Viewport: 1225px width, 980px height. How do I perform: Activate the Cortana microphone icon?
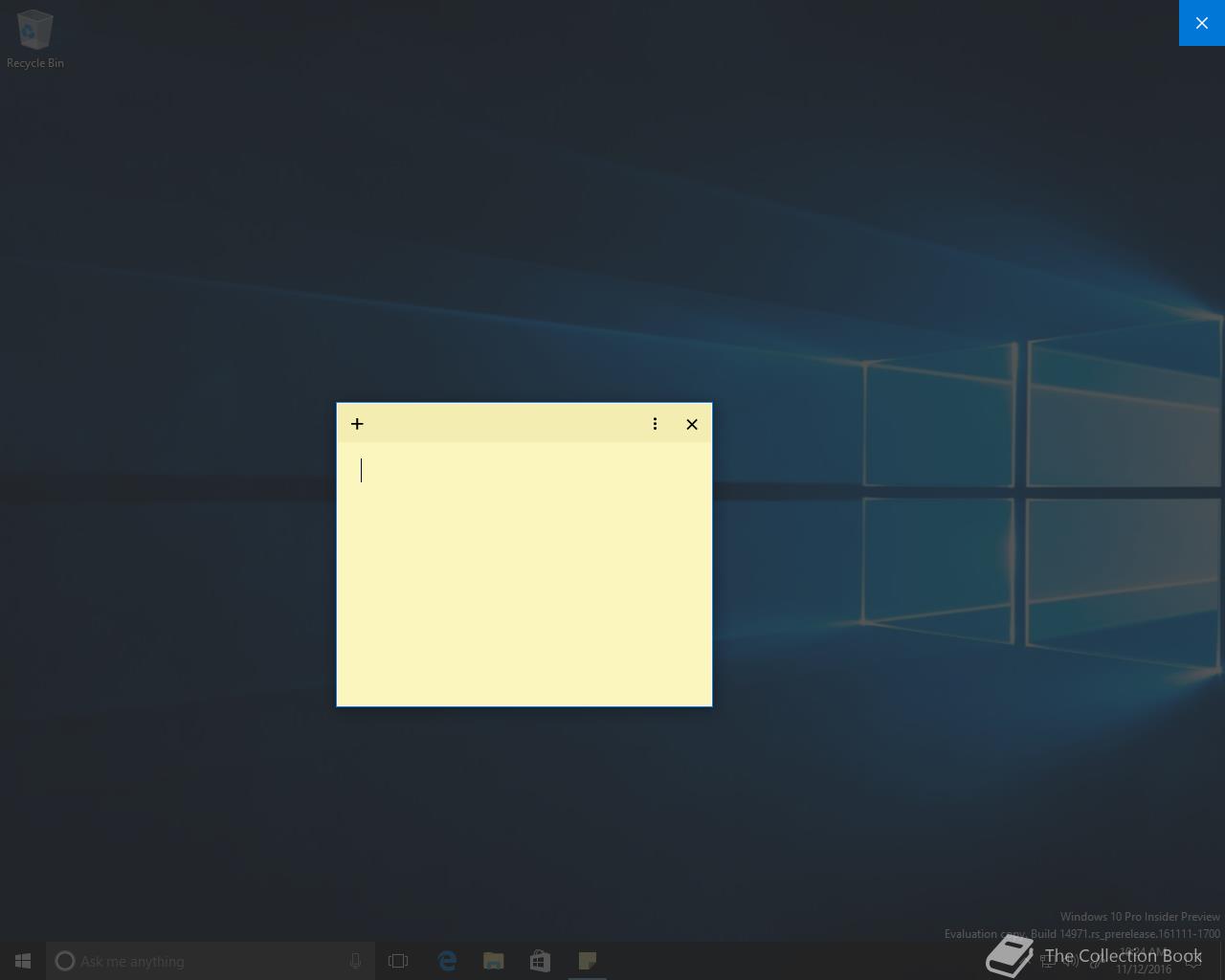tap(355, 961)
